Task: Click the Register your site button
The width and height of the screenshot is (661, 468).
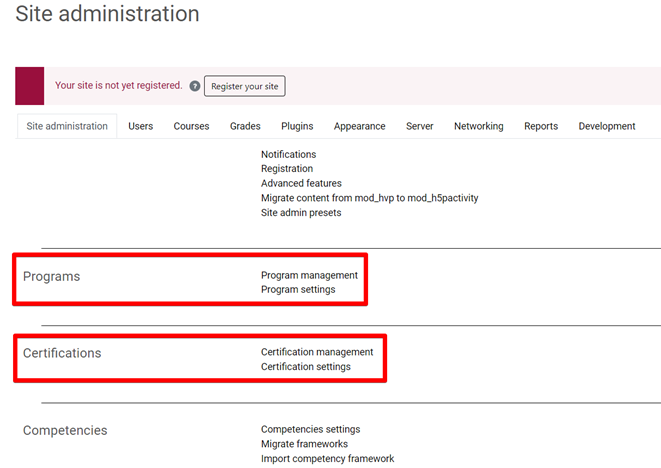Action: pyautogui.click(x=245, y=86)
